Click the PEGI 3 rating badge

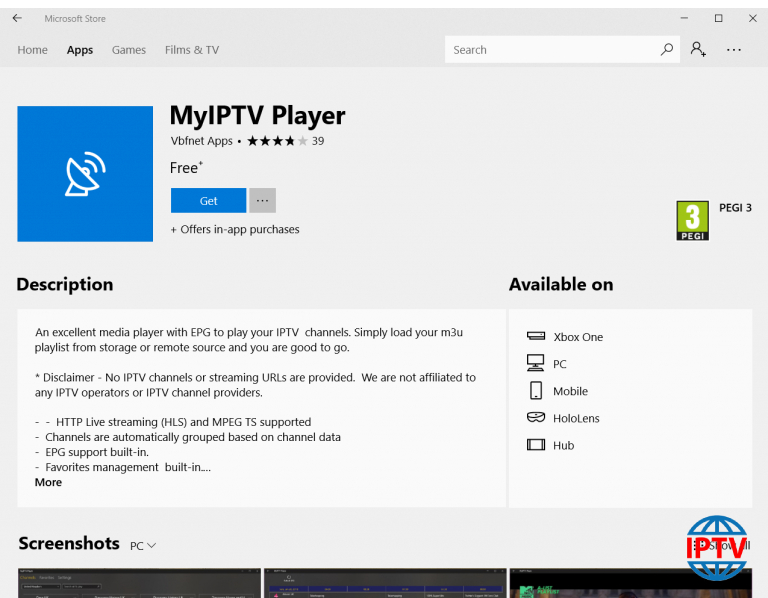pos(693,221)
